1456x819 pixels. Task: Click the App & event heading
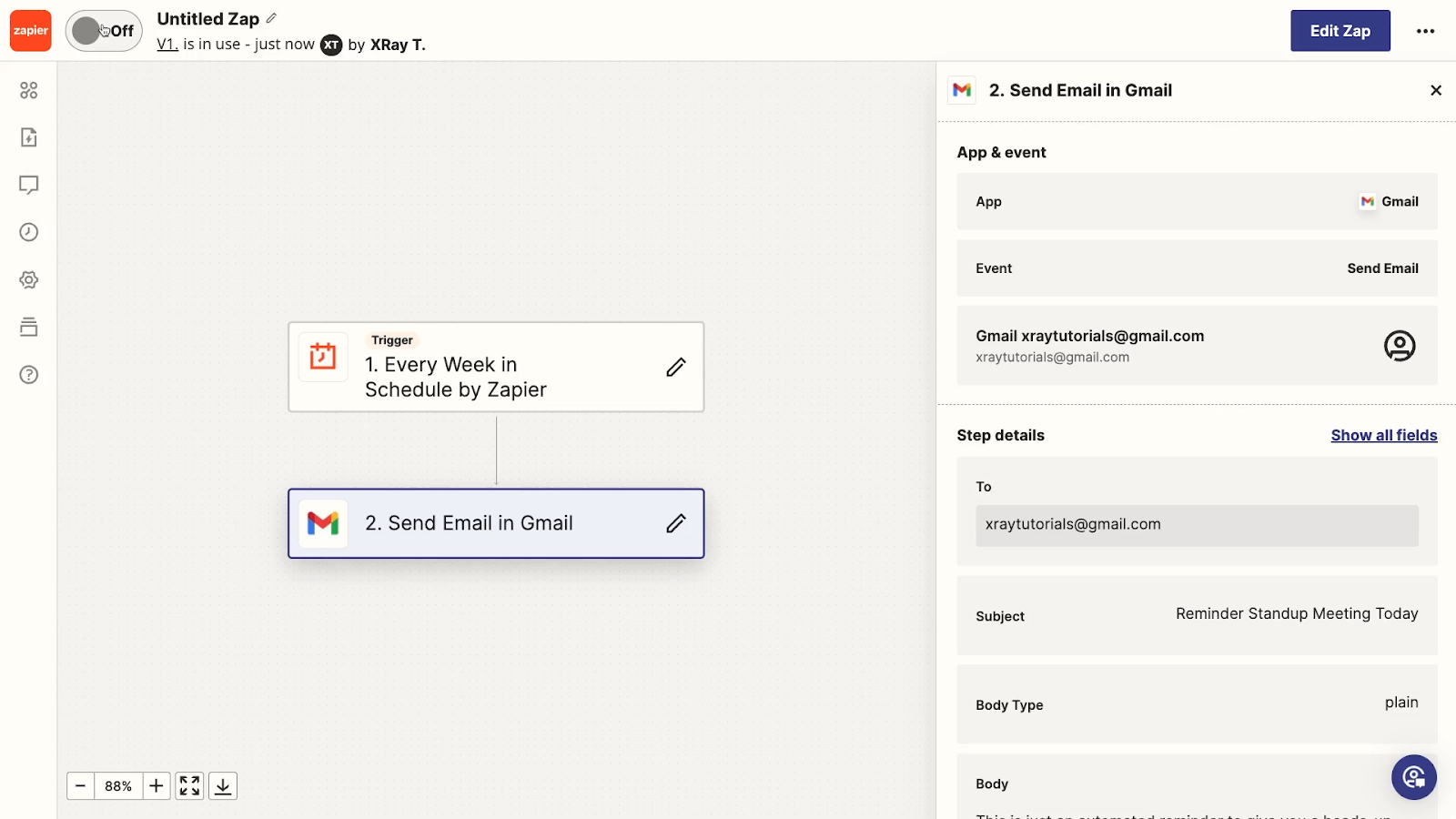(x=1001, y=152)
